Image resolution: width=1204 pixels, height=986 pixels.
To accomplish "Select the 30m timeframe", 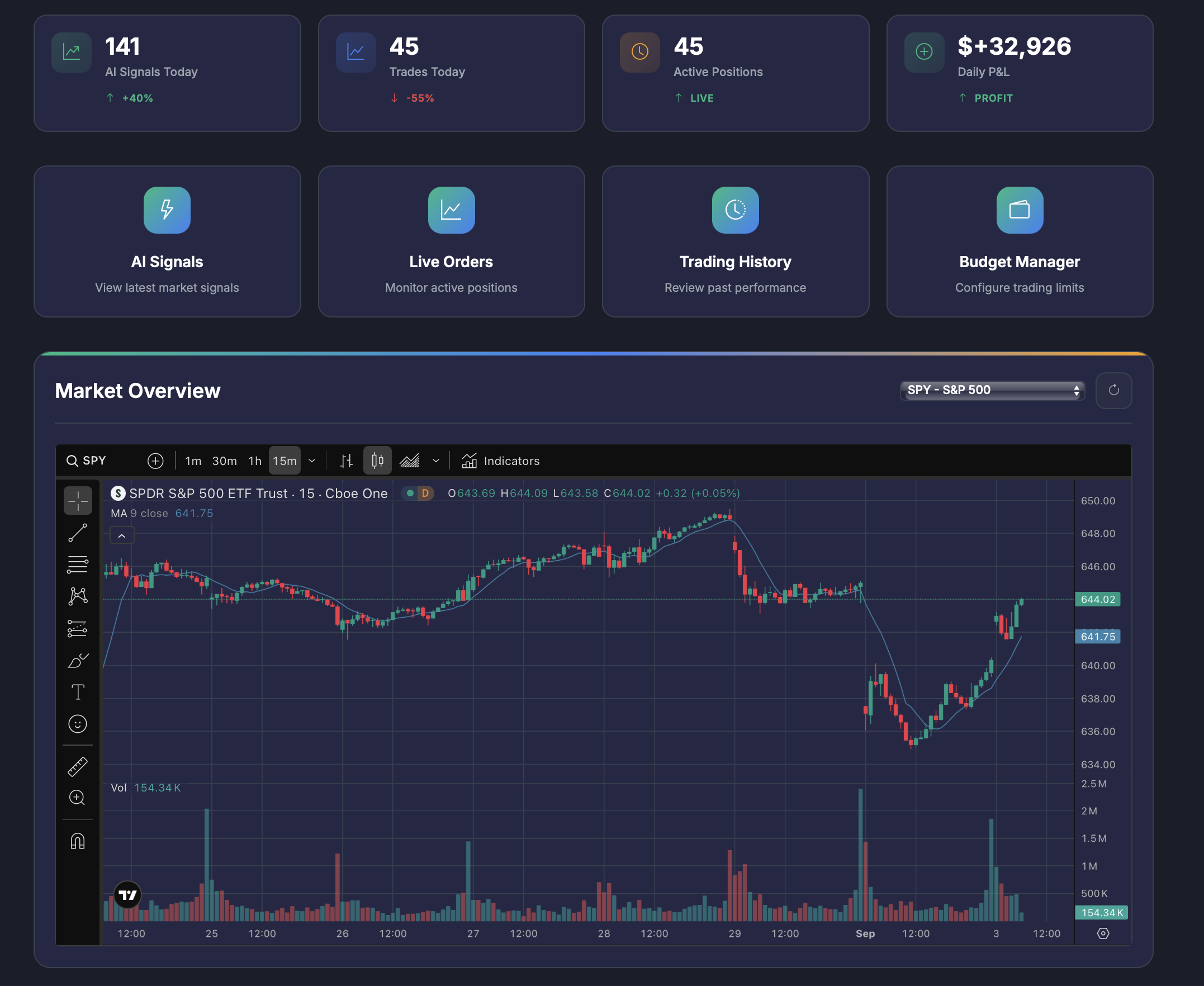I will [x=224, y=461].
